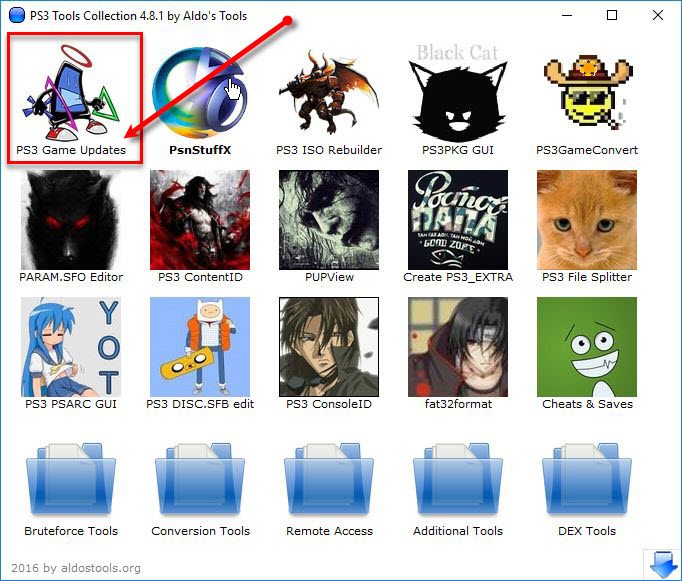Open the DEX Tools folder
Image resolution: width=682 pixels, height=581 pixels.
pos(587,478)
